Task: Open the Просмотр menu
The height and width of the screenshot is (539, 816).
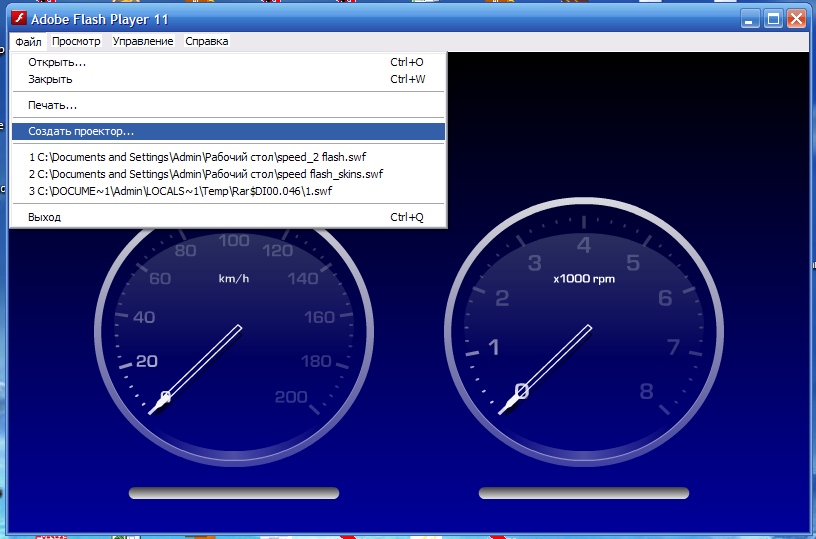Action: click(76, 41)
